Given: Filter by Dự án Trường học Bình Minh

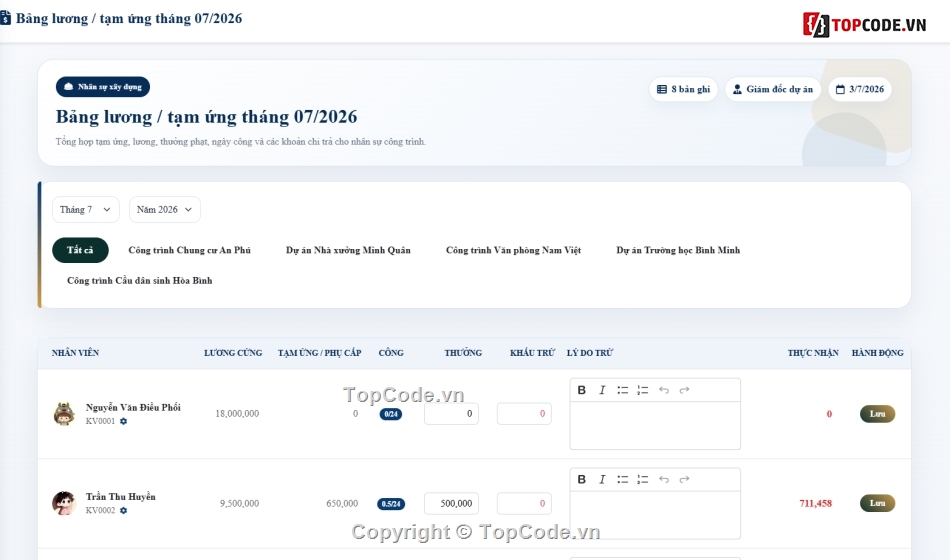Looking at the screenshot, I should point(678,250).
